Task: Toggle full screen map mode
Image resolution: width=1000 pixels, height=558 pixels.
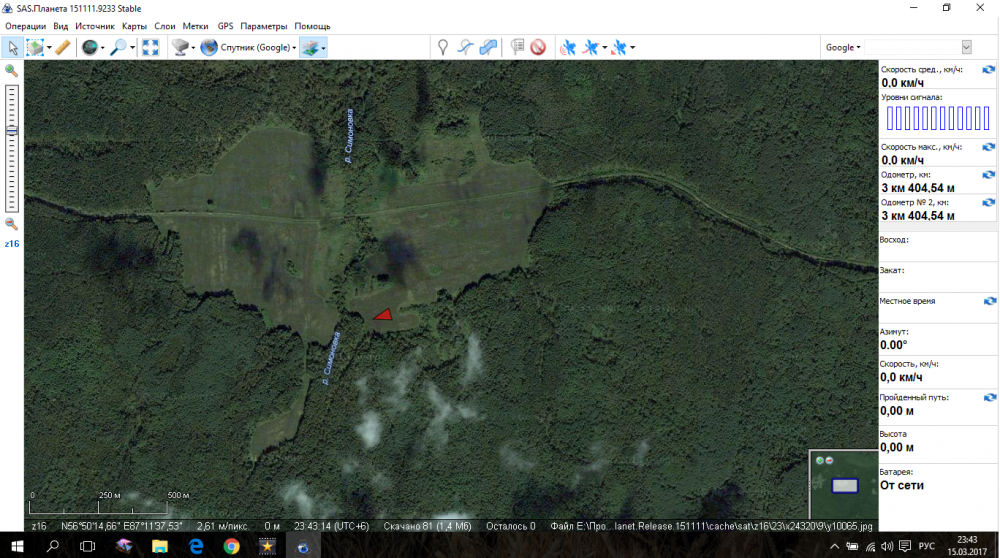Action: click(150, 47)
